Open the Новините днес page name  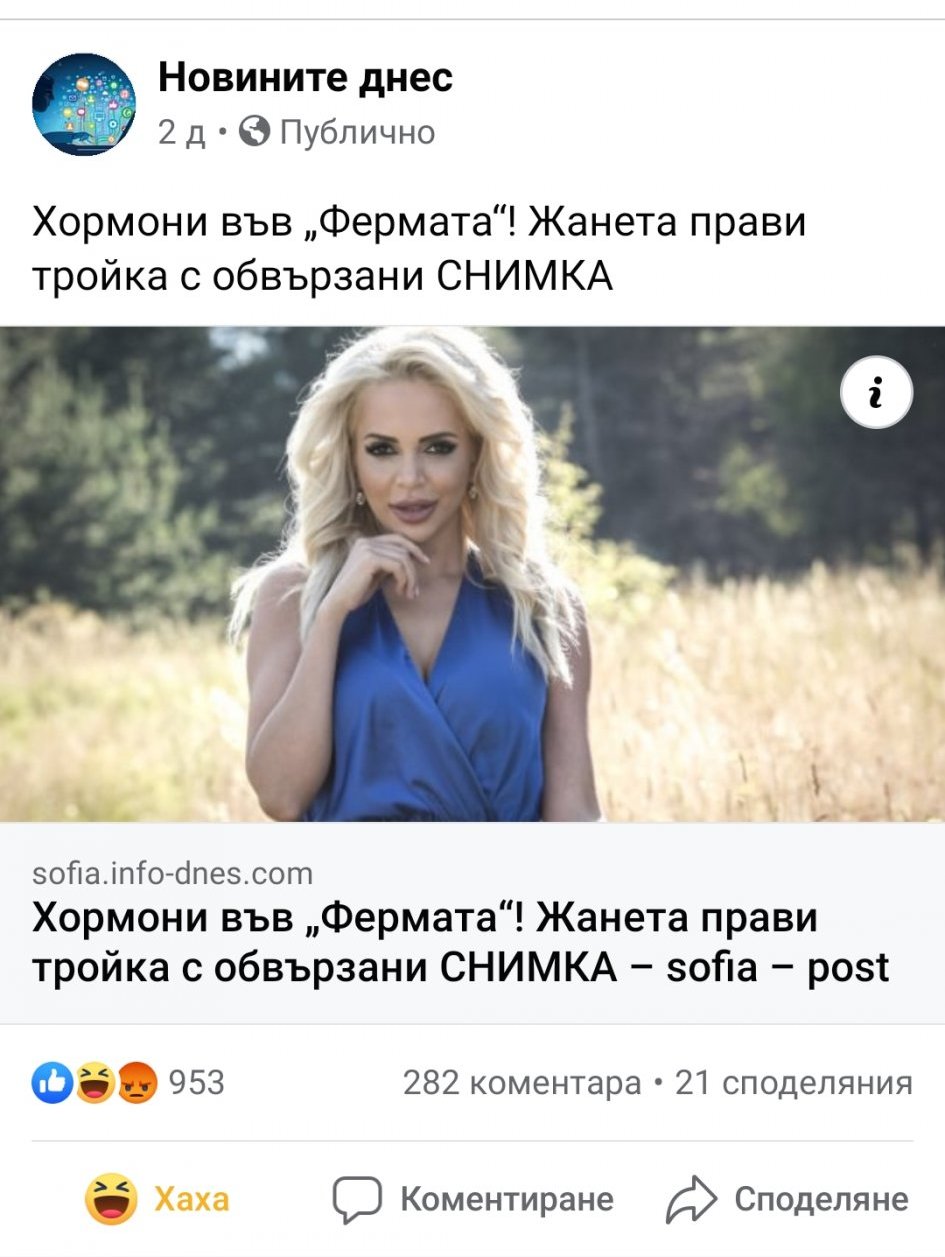[x=306, y=77]
